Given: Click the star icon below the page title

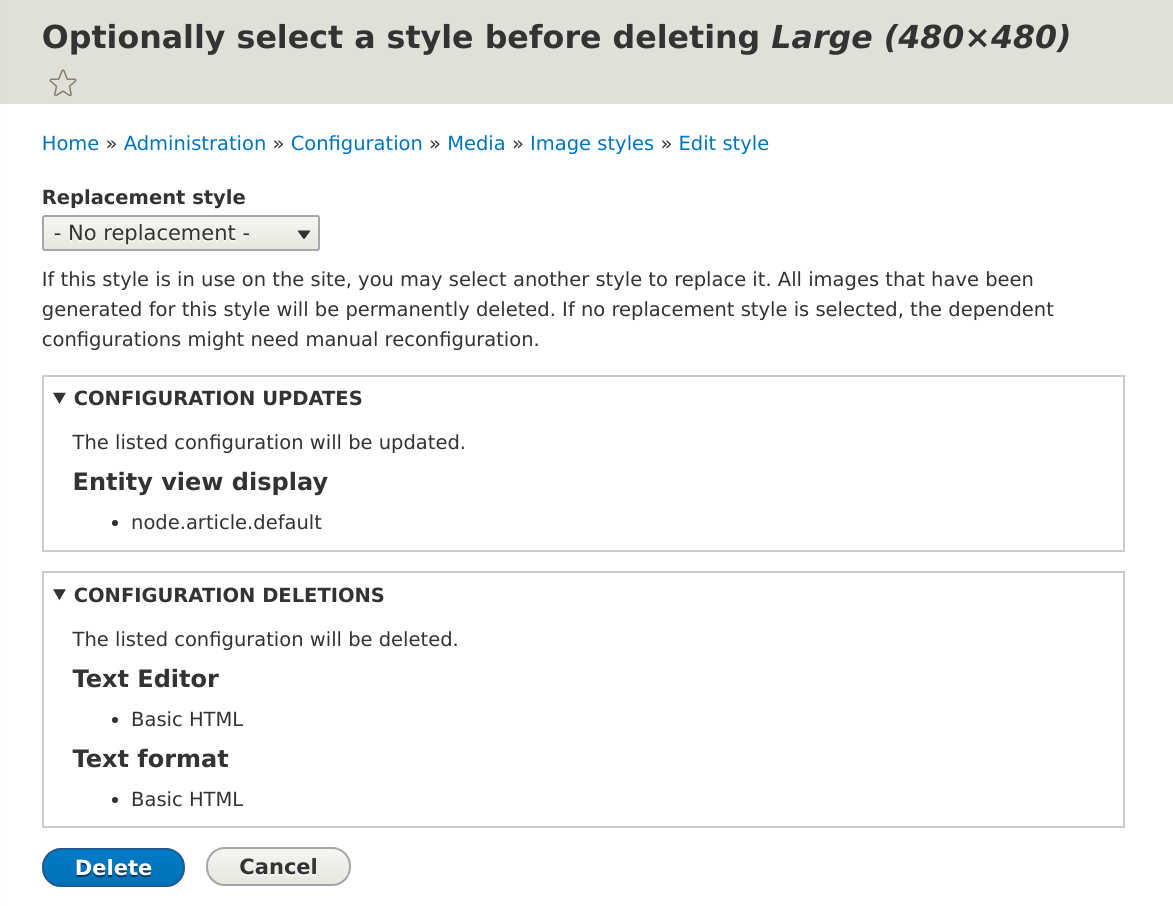Looking at the screenshot, I should pos(61,83).
